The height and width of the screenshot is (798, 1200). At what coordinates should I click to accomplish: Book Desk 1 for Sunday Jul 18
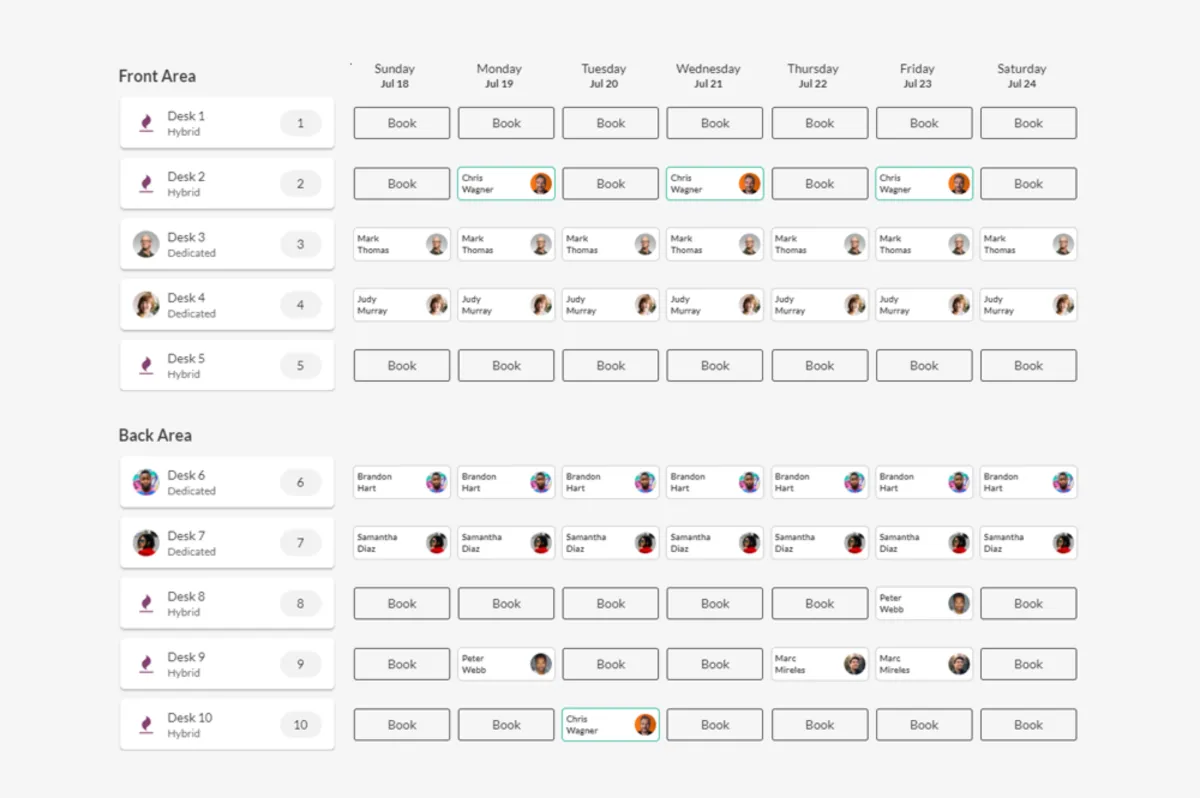click(402, 123)
